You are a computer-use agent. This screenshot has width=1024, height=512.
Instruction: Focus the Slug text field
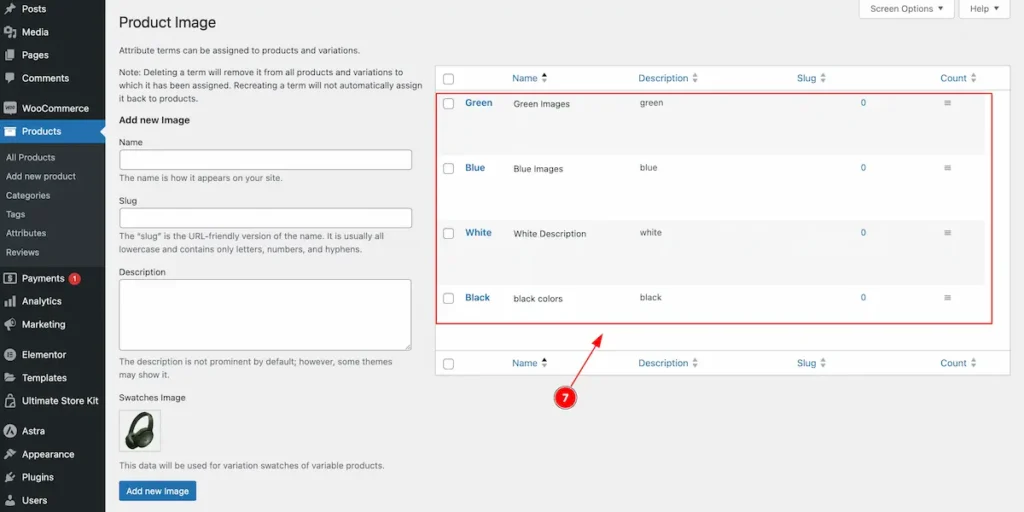coord(265,218)
